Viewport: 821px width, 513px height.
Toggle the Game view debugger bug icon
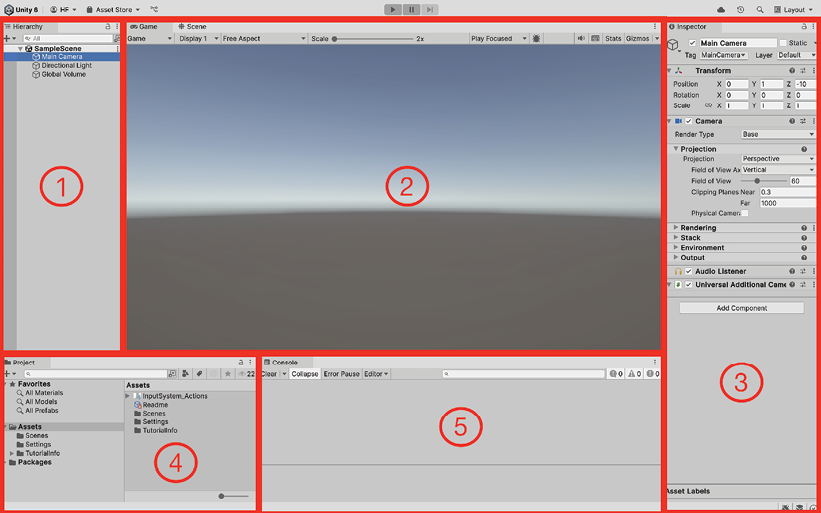(536, 38)
